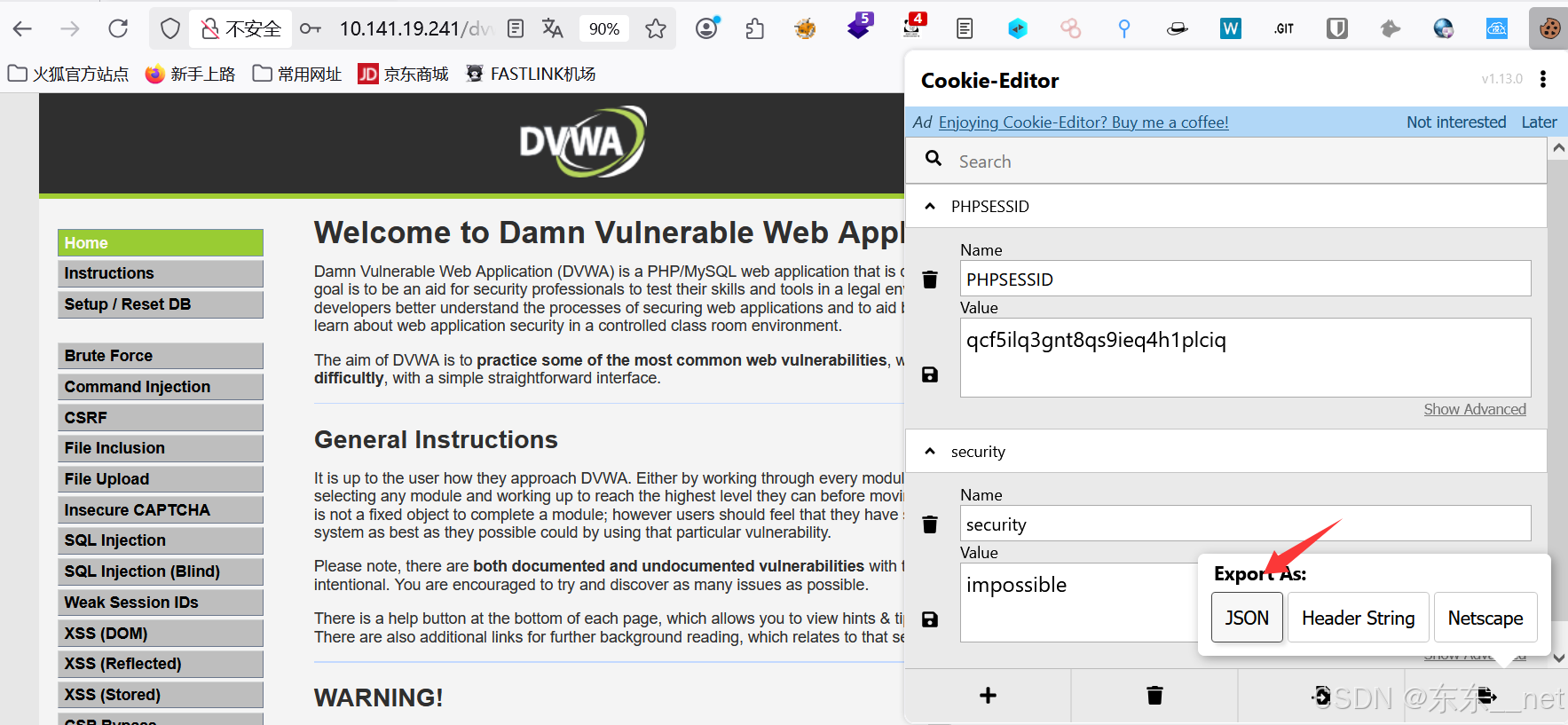Open the File Inclusion module

[161, 448]
